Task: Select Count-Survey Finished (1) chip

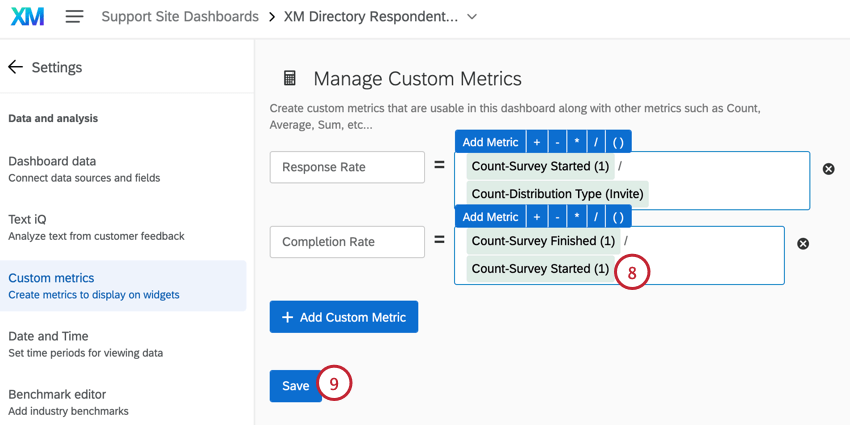Action: coord(543,241)
